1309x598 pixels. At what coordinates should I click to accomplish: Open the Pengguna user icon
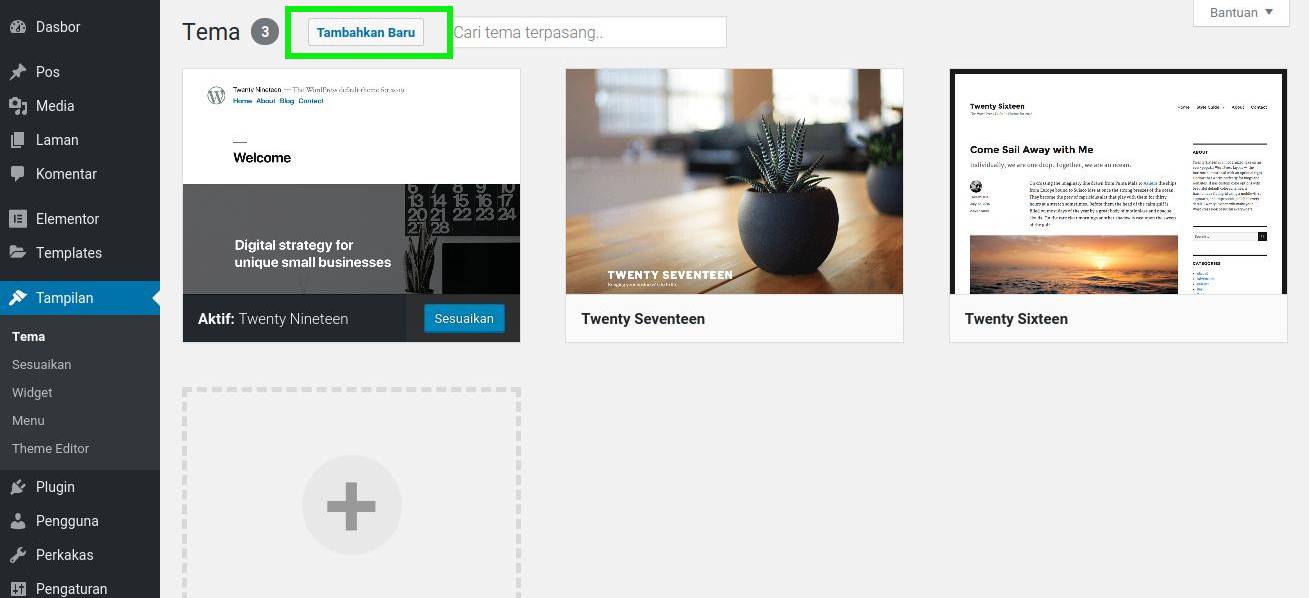18,521
